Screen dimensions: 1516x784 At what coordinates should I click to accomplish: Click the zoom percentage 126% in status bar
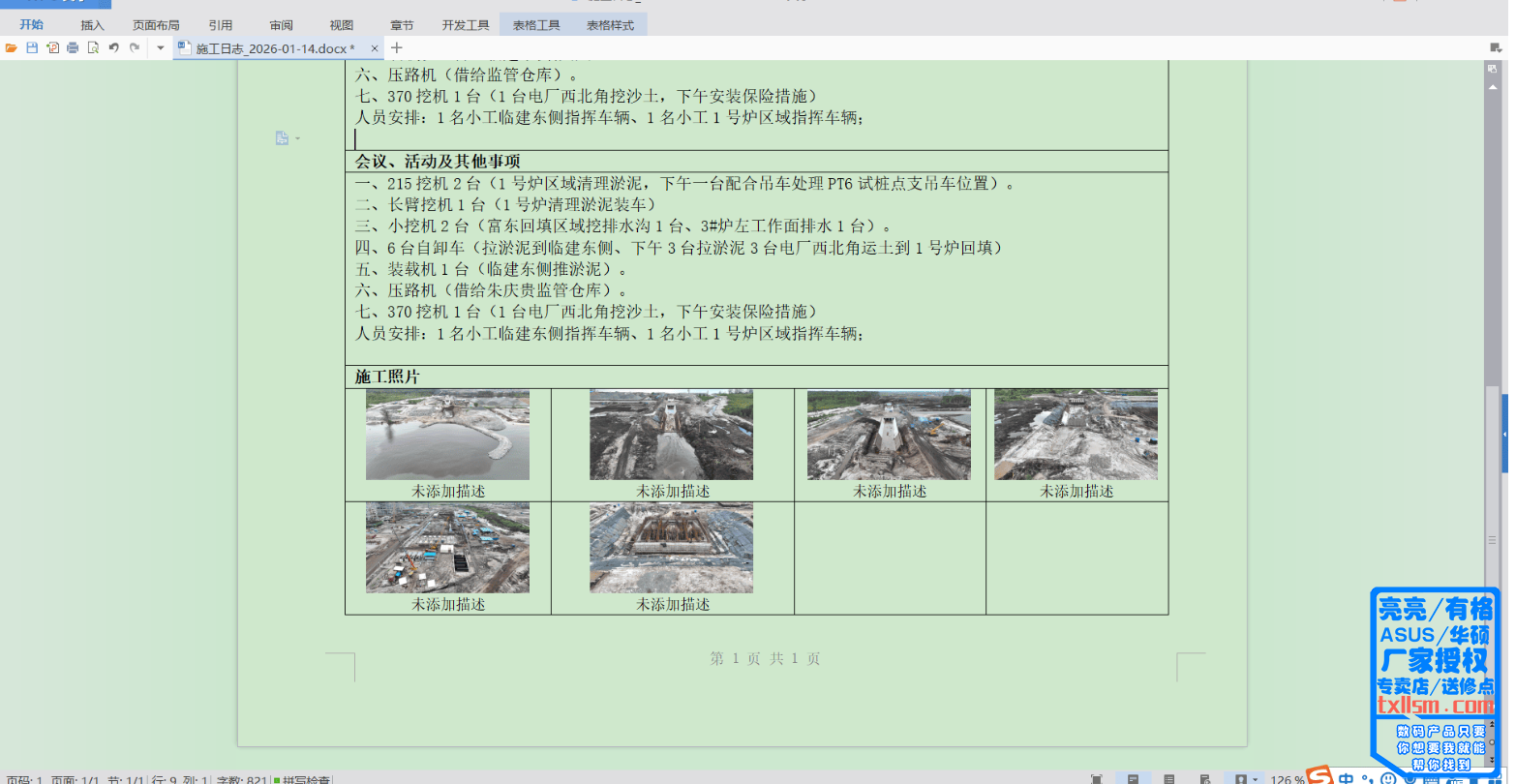(1288, 779)
